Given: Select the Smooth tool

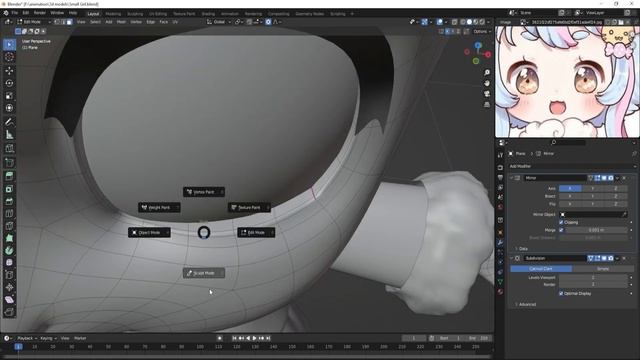Looking at the screenshot, I should (9, 262).
